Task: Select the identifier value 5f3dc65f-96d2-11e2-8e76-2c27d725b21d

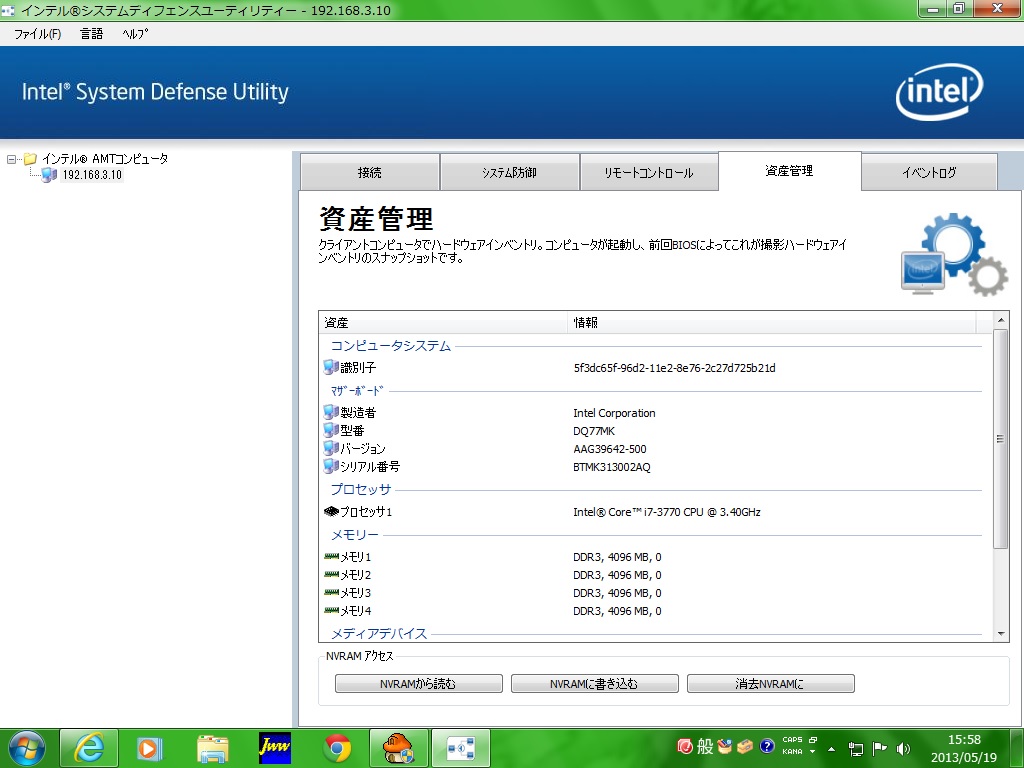Action: 675,368
